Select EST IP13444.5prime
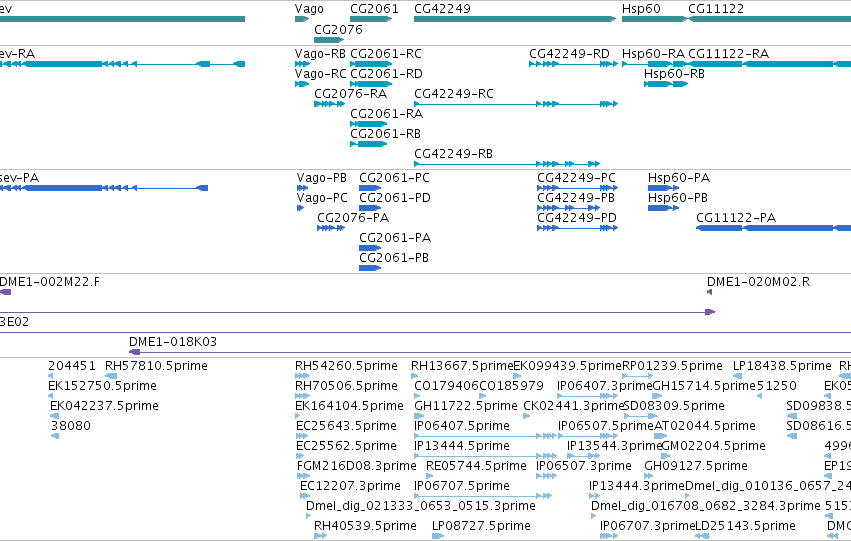 tap(462, 447)
